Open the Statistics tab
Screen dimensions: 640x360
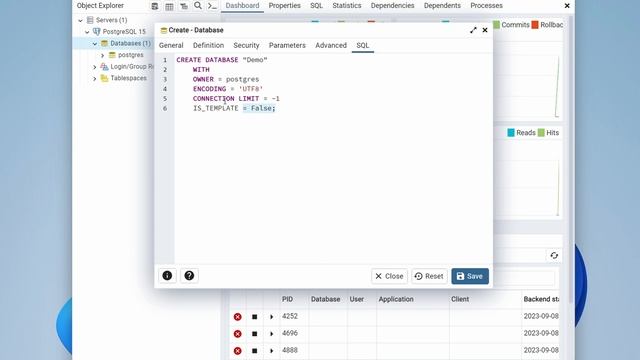point(347,6)
